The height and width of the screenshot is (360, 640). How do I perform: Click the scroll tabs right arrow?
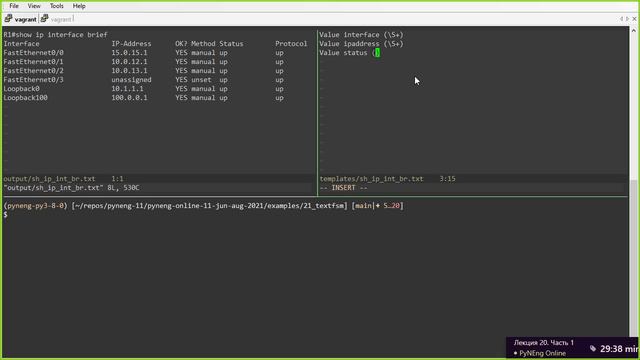click(x=628, y=19)
